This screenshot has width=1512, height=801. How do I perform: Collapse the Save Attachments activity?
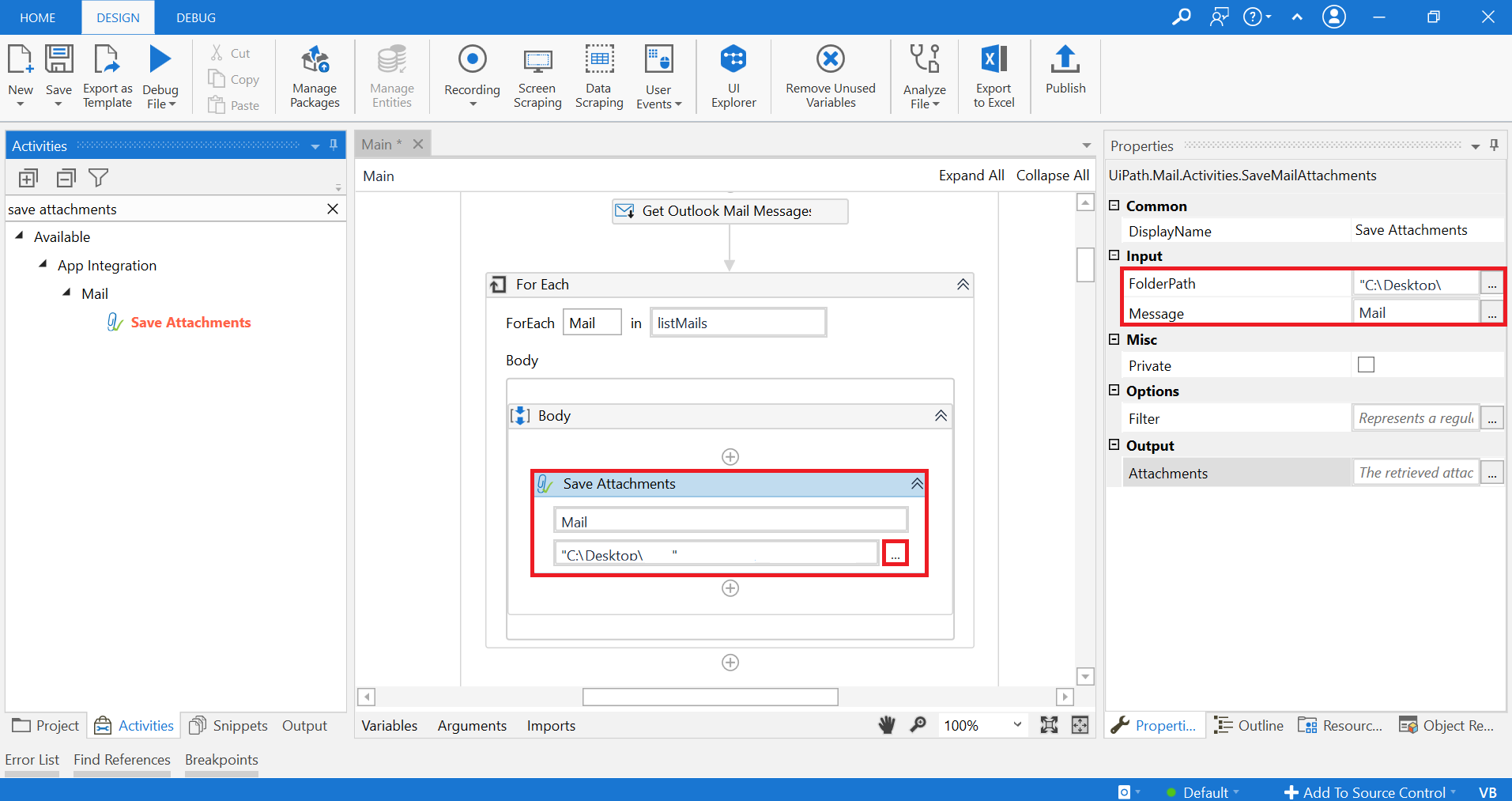point(917,484)
